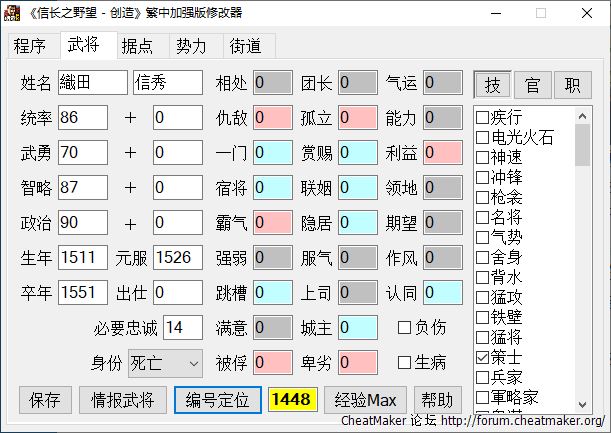This screenshot has height=433, width=611.
Task: Open the 据点 tab
Action: click(x=137, y=46)
